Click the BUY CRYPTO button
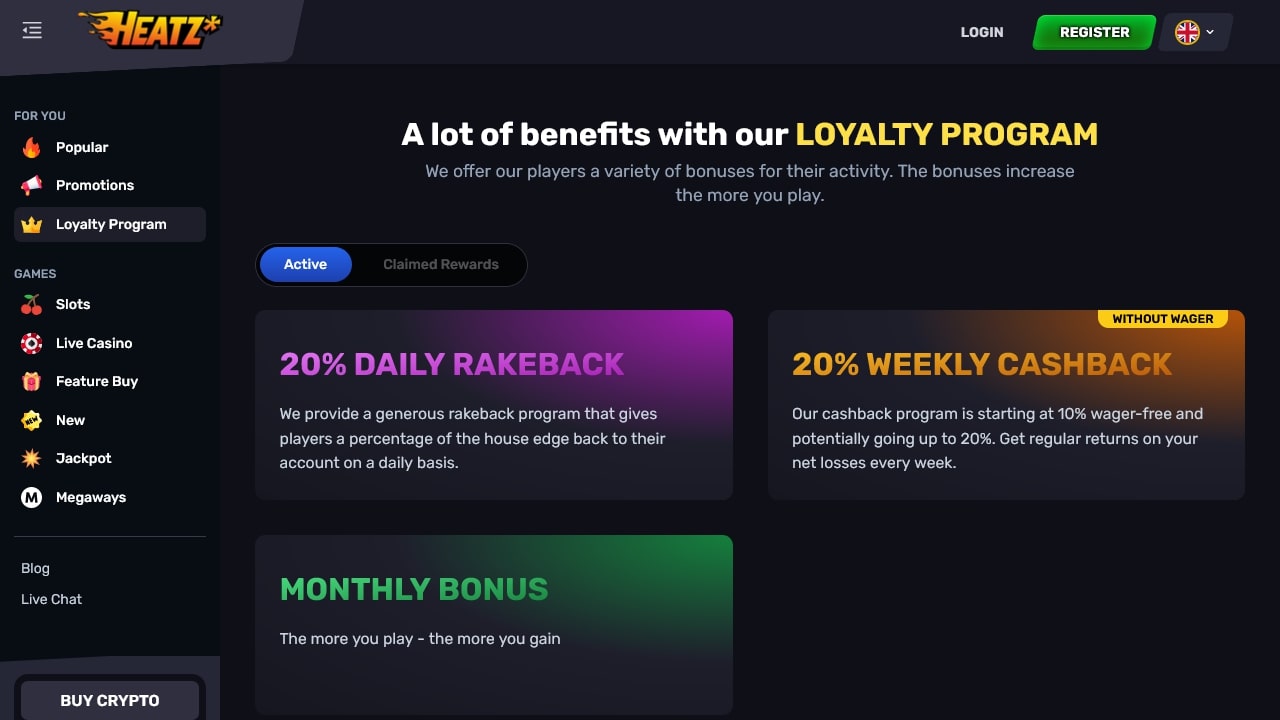Screen dimensions: 1280x720 tap(110, 700)
